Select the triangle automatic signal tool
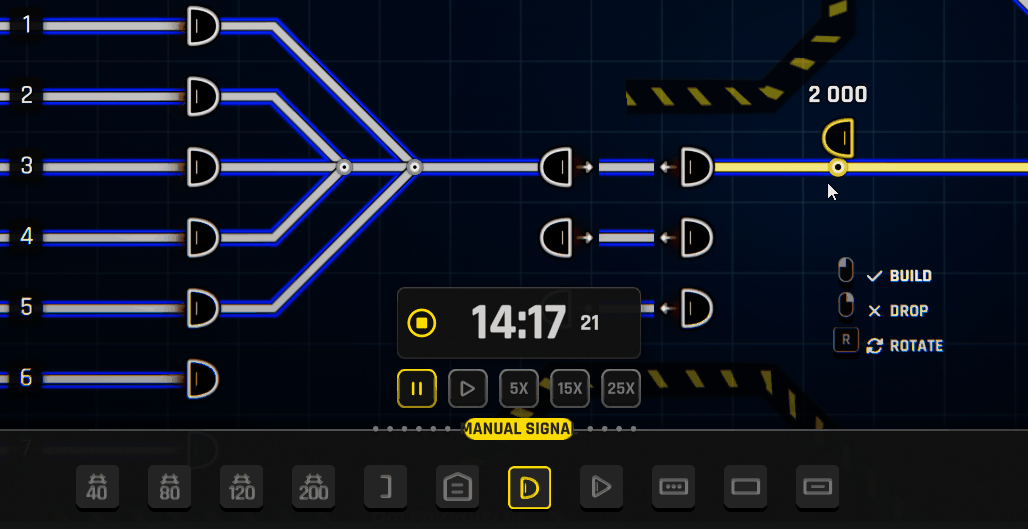This screenshot has height=529, width=1028. (602, 487)
